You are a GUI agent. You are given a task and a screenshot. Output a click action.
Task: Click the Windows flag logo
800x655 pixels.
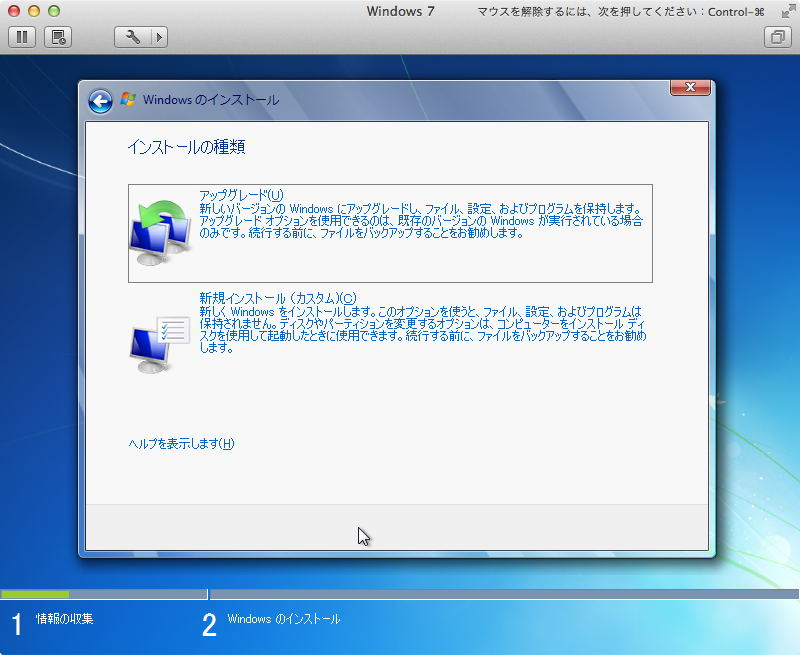(128, 99)
